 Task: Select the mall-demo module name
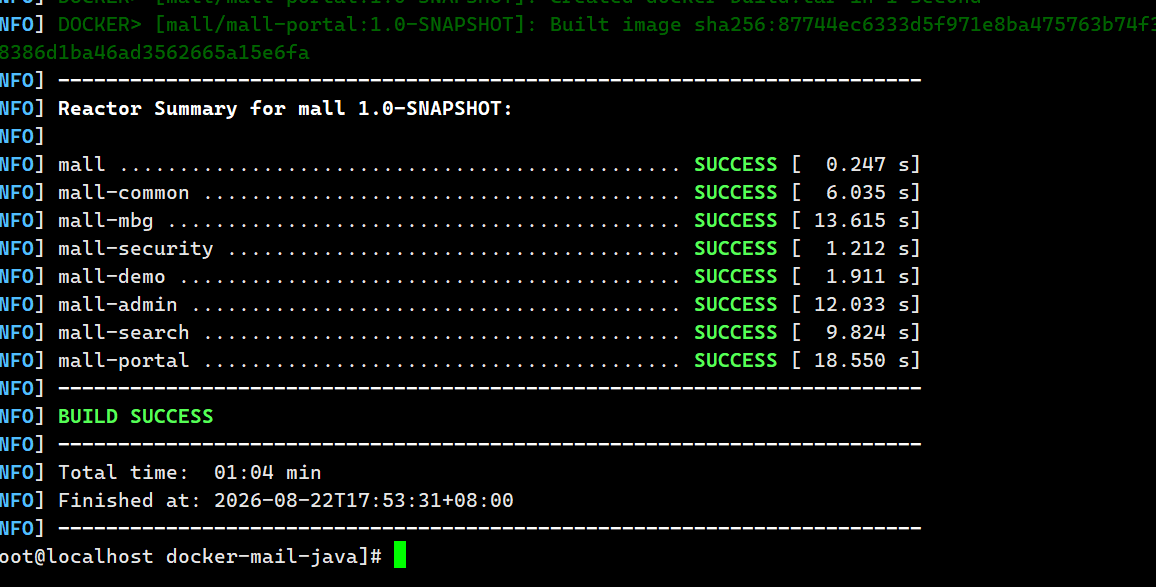[x=112, y=277]
